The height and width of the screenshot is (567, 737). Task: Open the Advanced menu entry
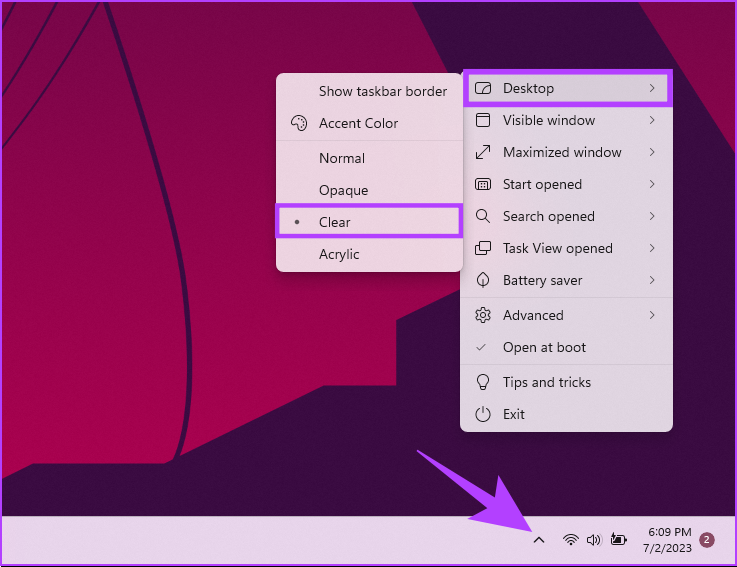(x=566, y=315)
